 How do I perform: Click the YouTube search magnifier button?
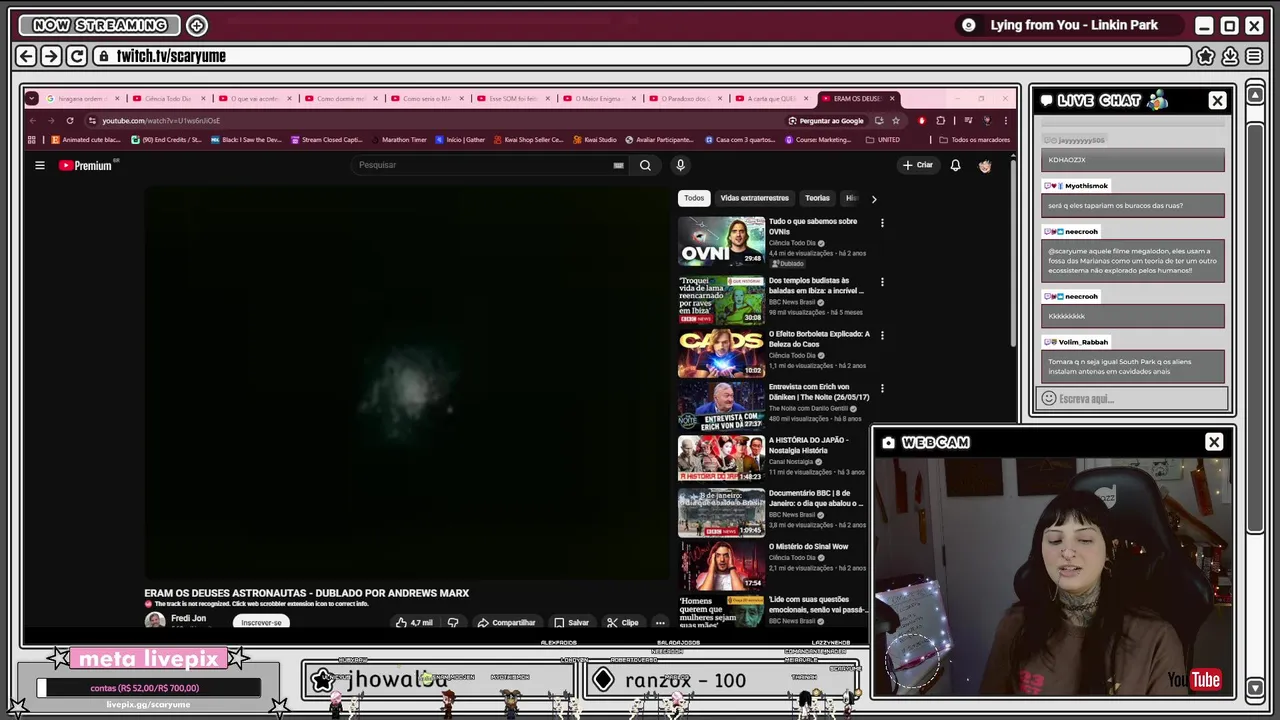645,165
